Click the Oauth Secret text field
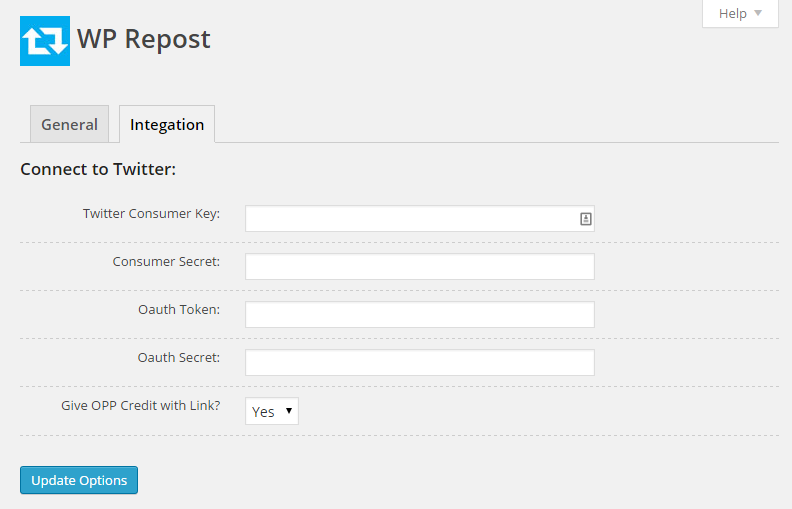 (x=420, y=363)
